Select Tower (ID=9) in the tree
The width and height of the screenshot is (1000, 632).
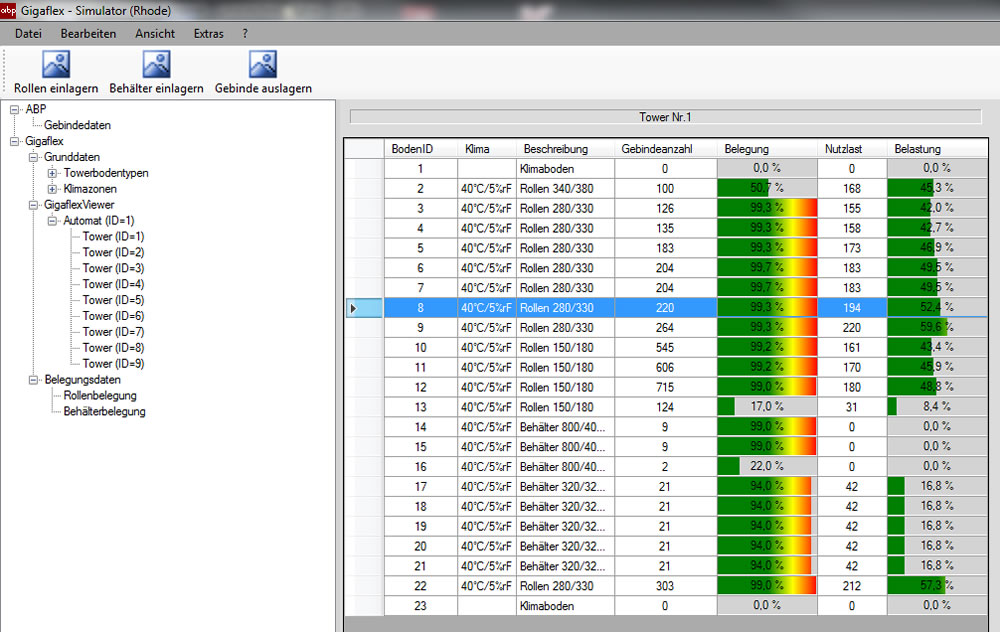114,364
